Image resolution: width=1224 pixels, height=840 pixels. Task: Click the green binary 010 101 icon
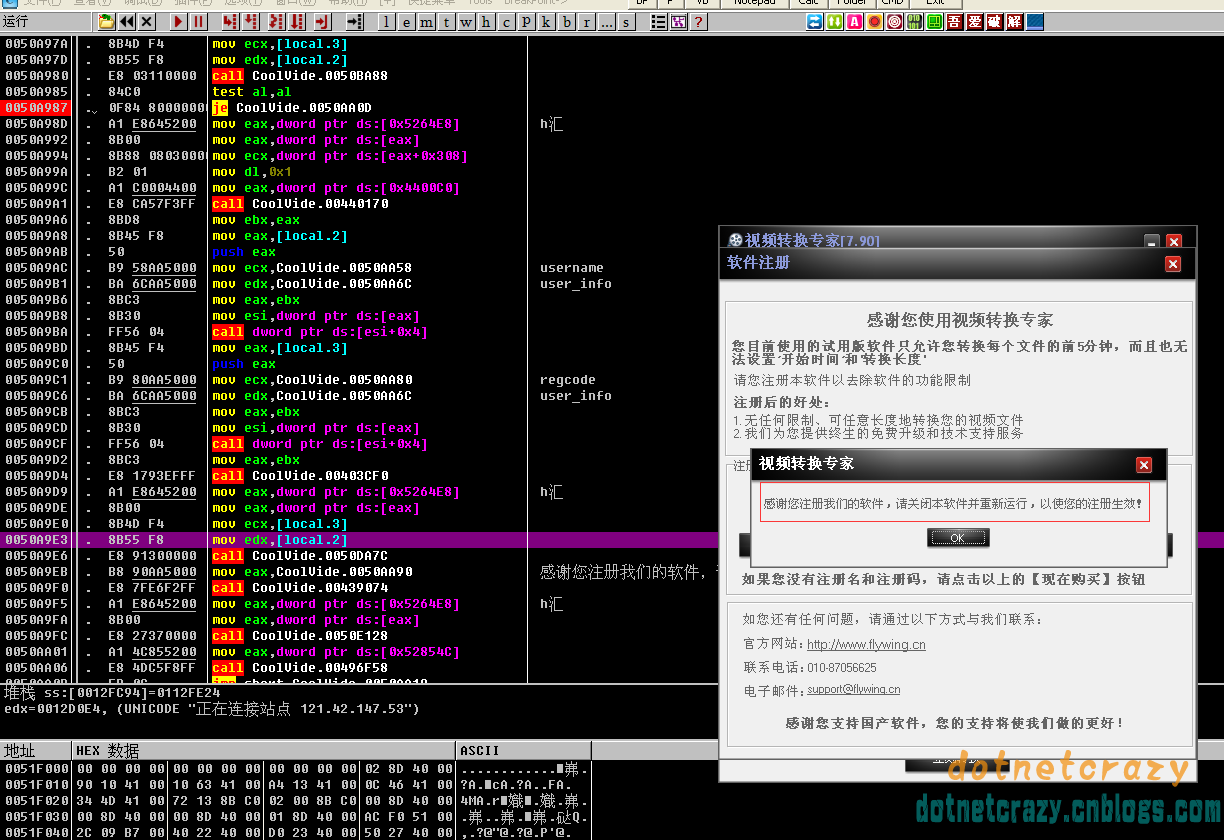coord(914,21)
